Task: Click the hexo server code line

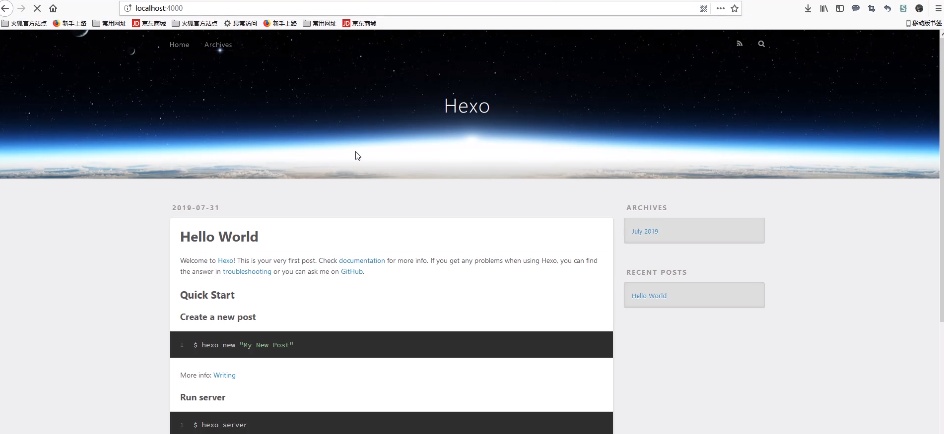Action: [220, 425]
